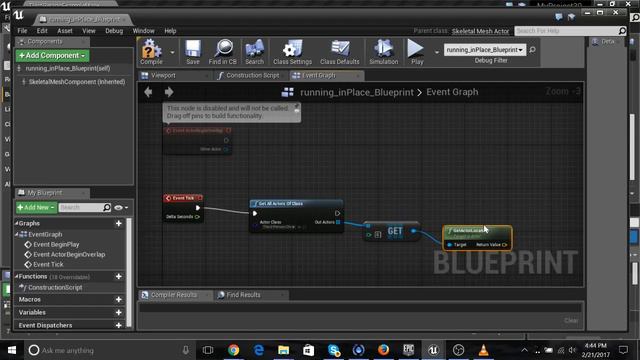Click the magnifier beside Debug Filter dropdown

pyautogui.click(x=532, y=50)
